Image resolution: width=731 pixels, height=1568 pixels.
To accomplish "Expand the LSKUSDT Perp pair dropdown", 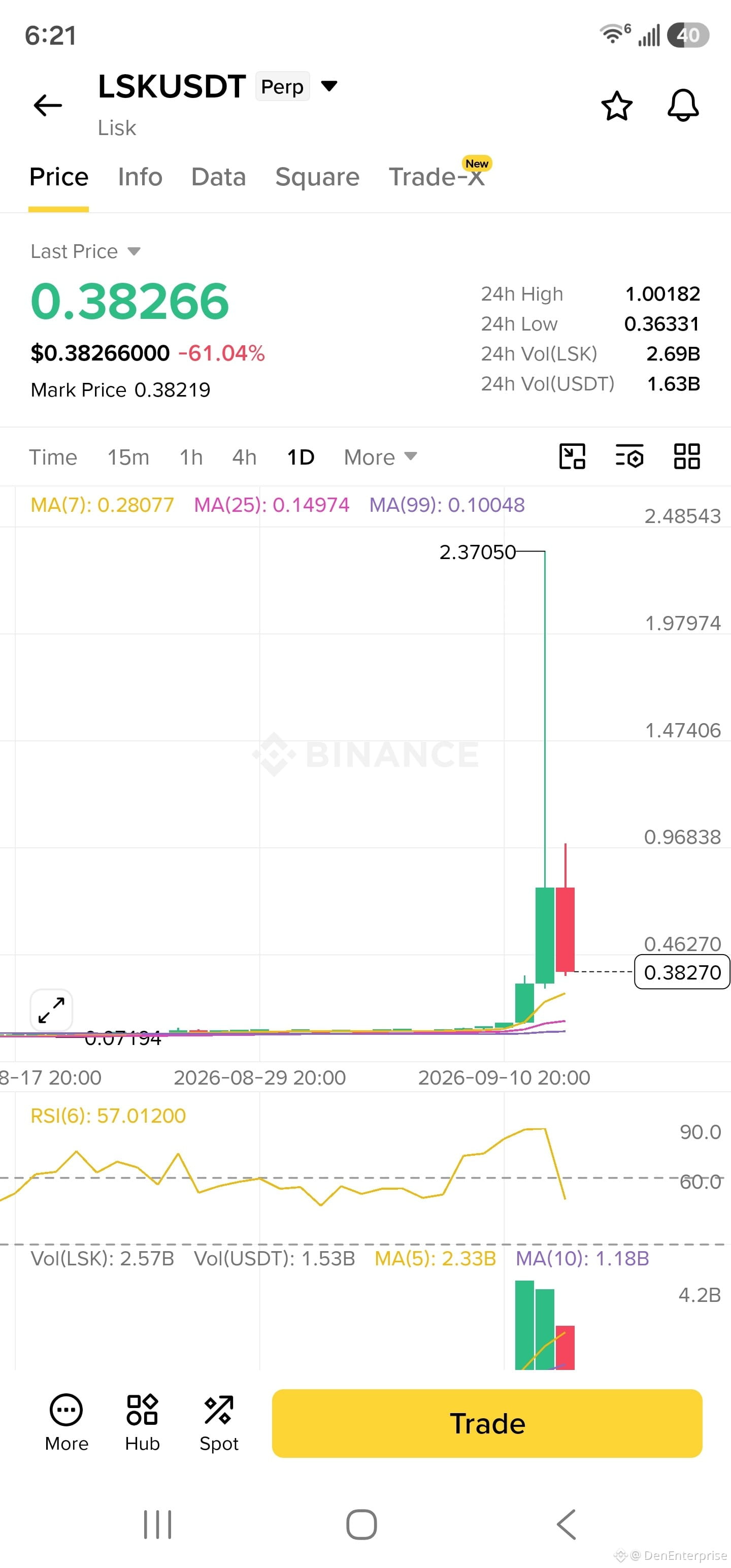I will [x=329, y=86].
